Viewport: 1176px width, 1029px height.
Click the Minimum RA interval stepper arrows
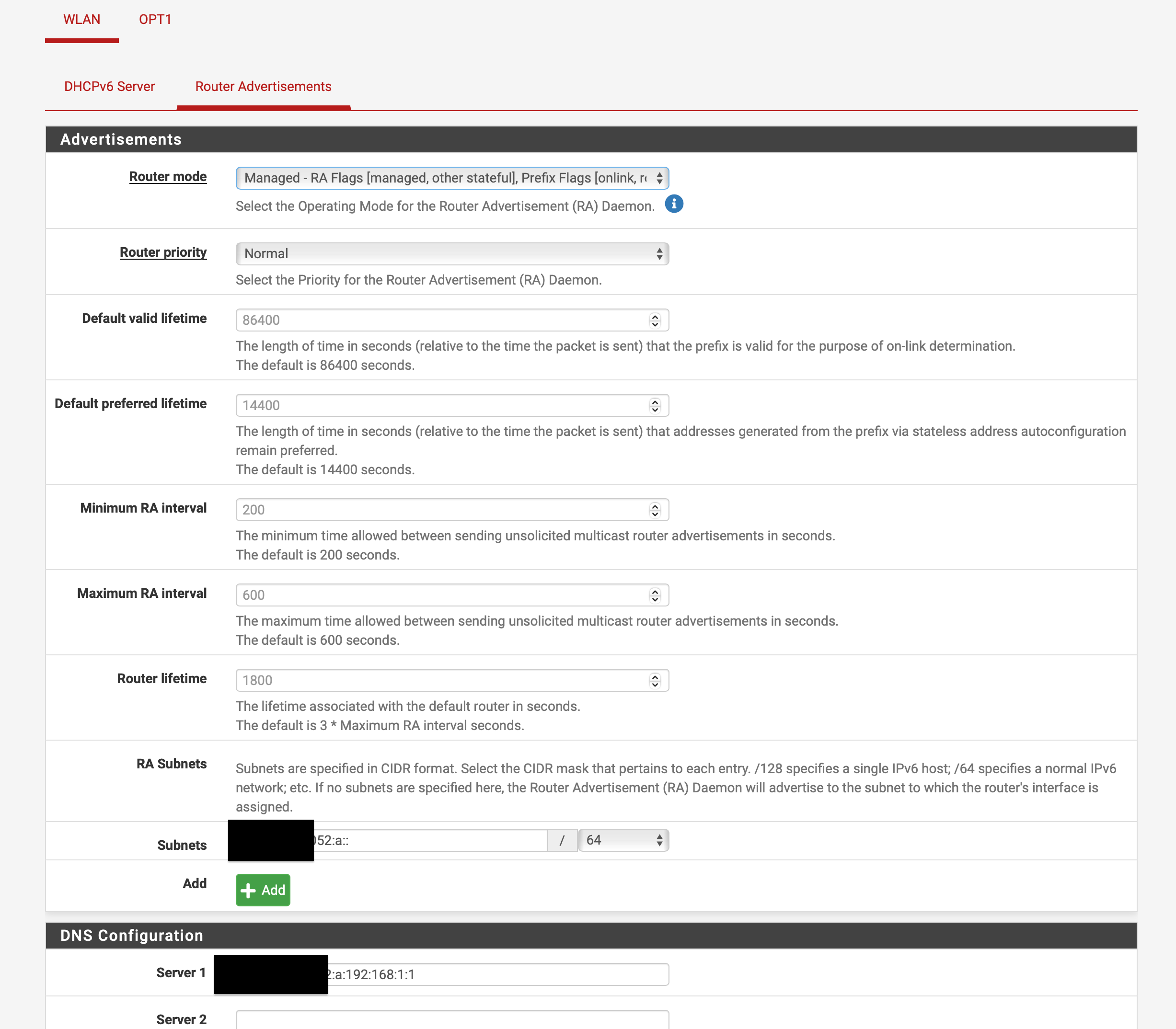(655, 510)
